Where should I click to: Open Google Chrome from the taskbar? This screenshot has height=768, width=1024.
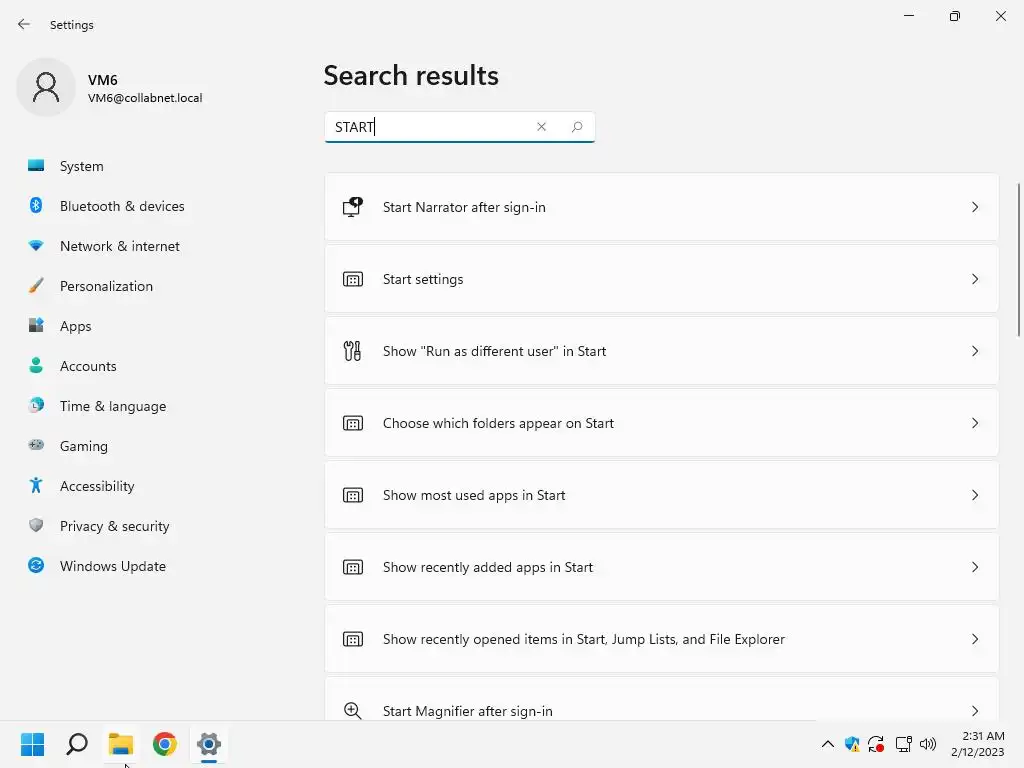[165, 744]
